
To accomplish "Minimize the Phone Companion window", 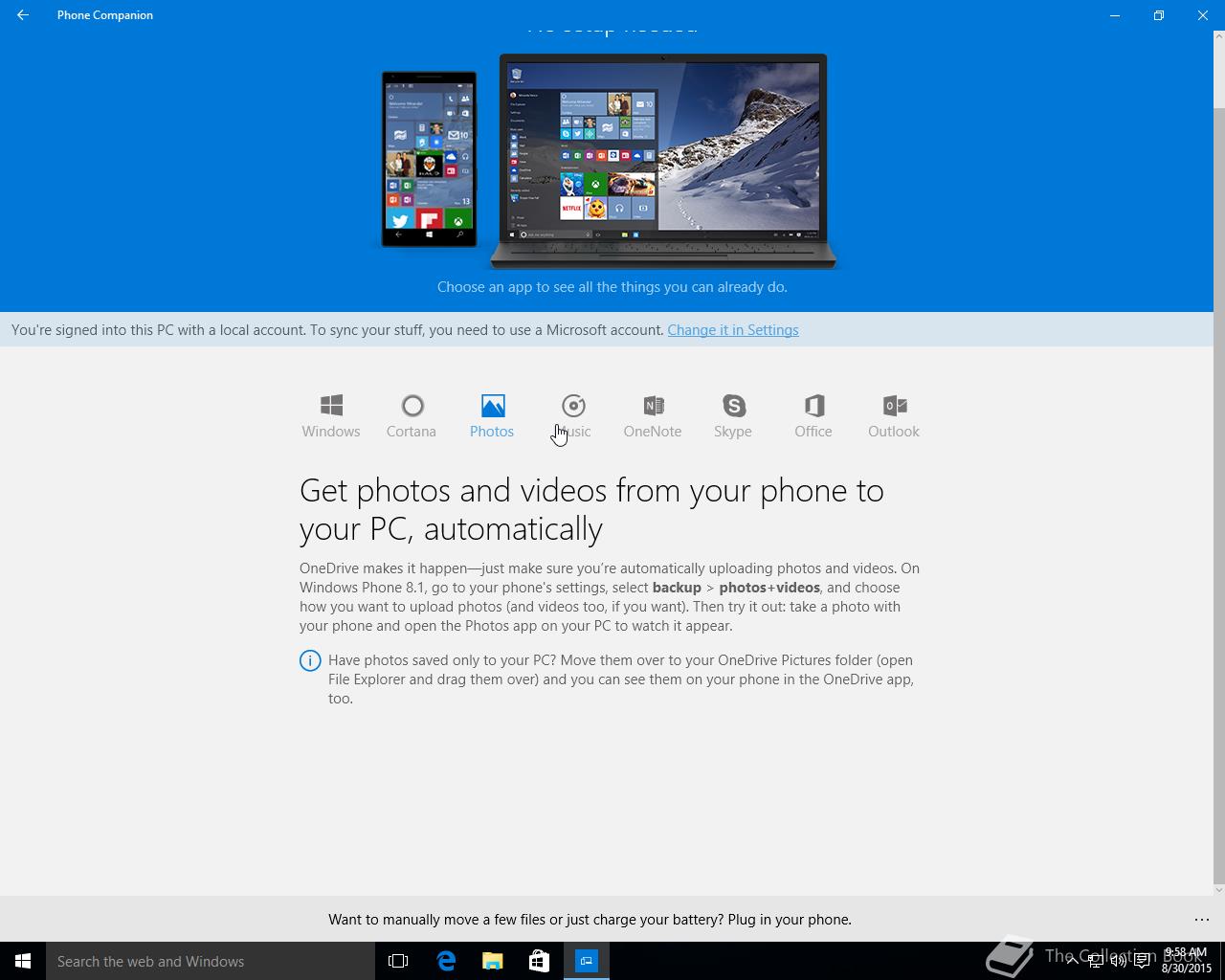I will [x=1115, y=15].
